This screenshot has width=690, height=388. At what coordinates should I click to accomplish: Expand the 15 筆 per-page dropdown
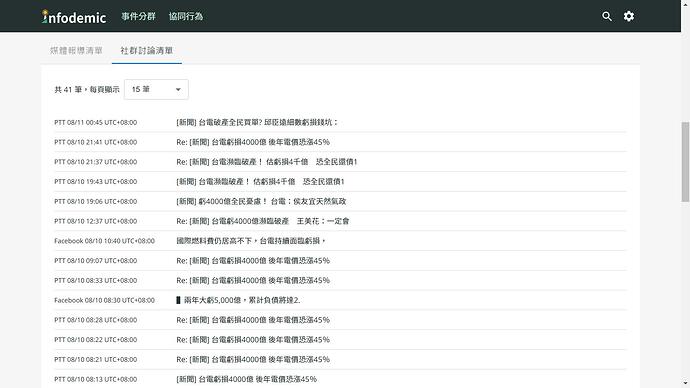coord(156,89)
